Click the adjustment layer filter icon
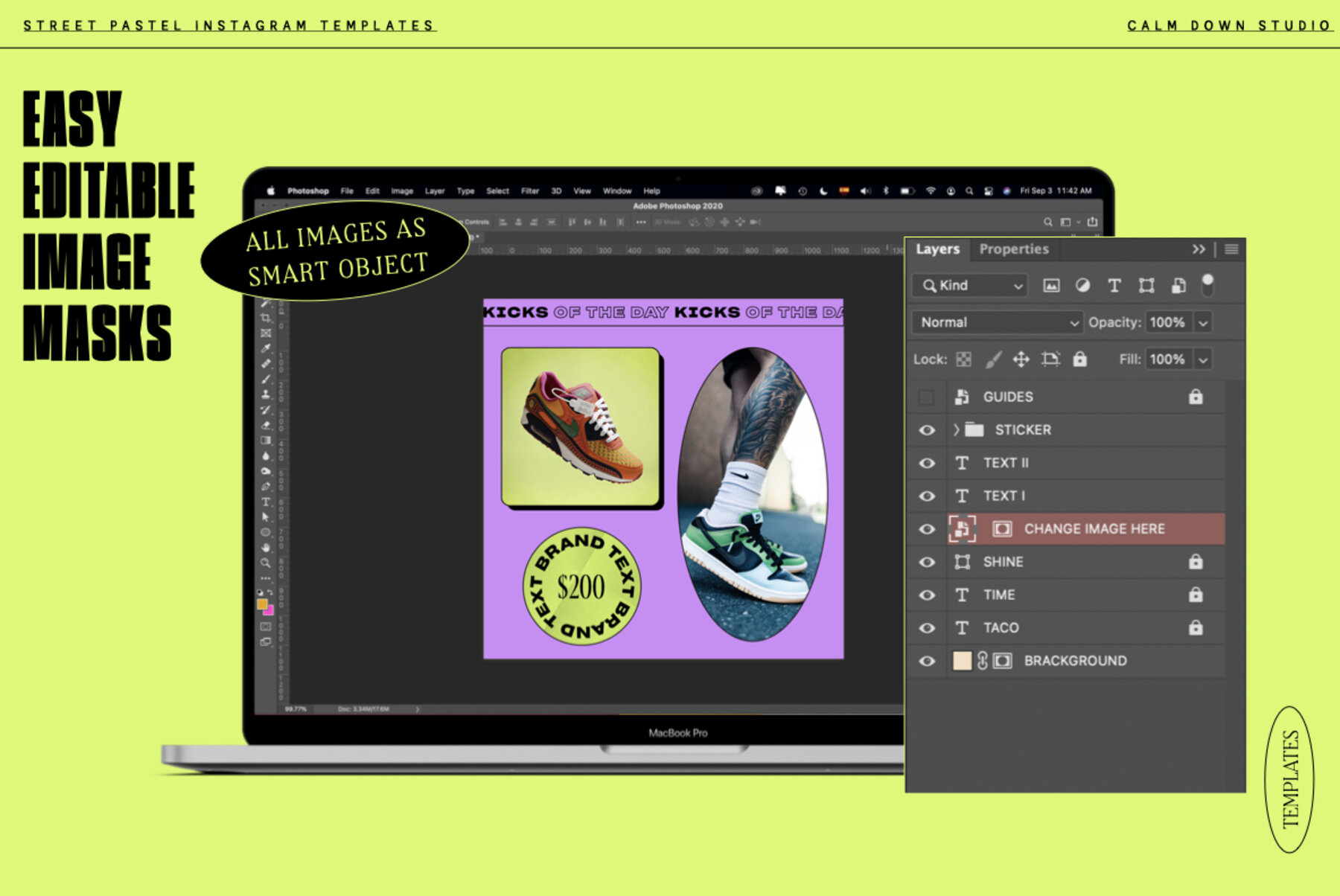Viewport: 1340px width, 896px height. point(1082,286)
